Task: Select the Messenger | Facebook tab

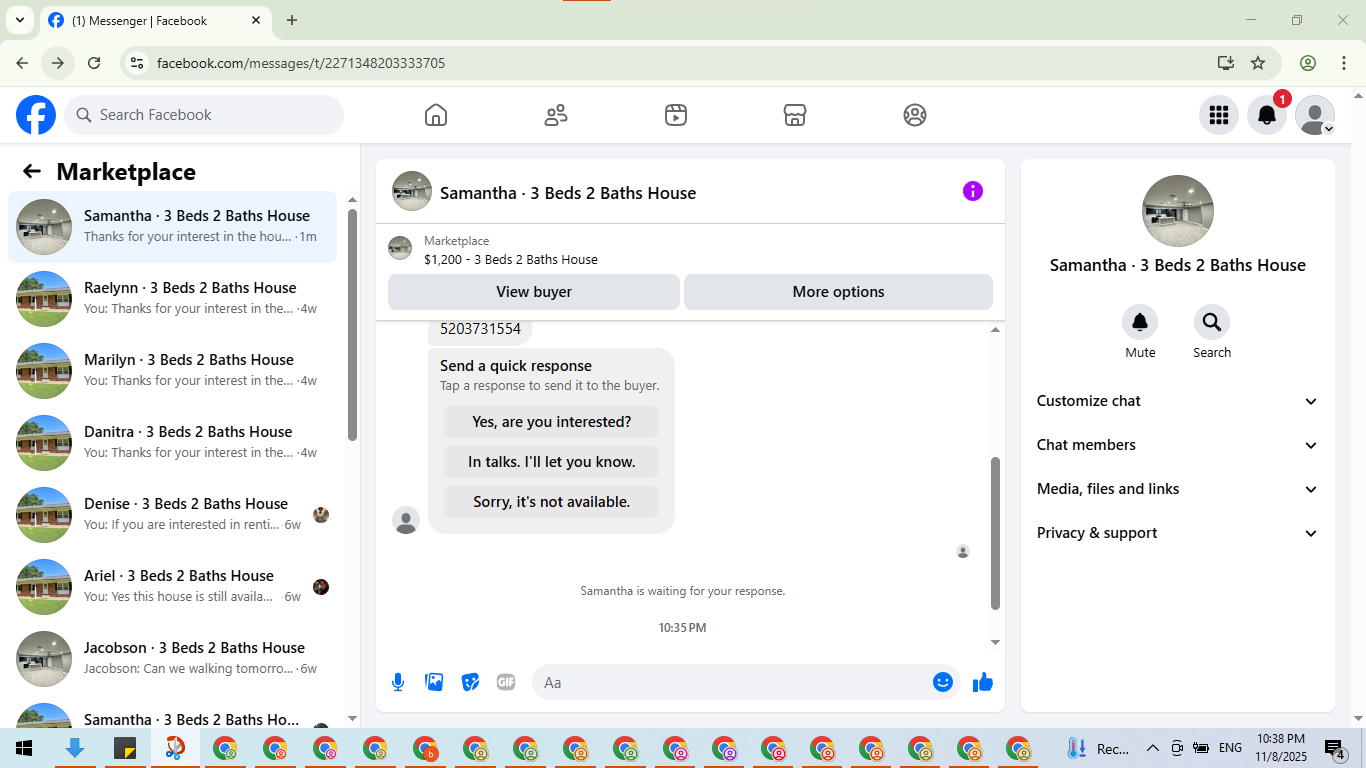Action: (x=155, y=20)
